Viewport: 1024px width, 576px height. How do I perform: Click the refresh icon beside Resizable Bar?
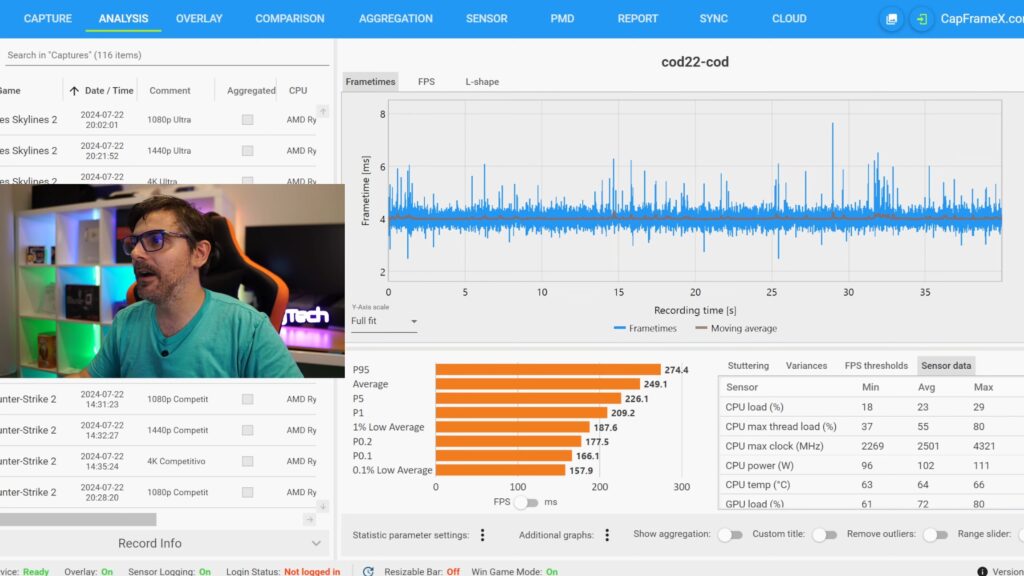pyautogui.click(x=368, y=571)
